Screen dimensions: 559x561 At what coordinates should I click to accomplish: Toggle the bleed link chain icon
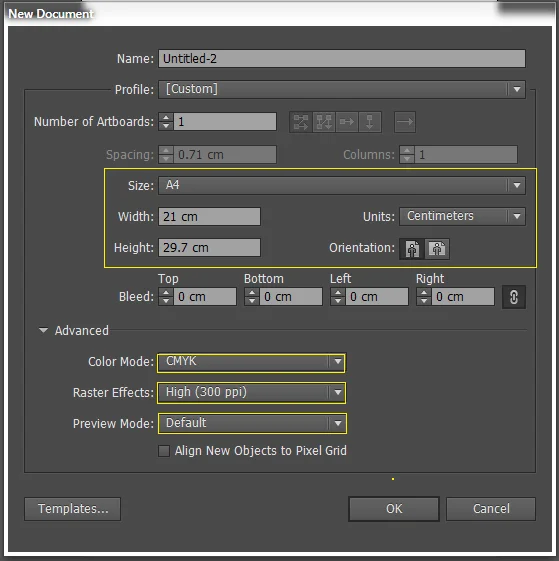(514, 297)
